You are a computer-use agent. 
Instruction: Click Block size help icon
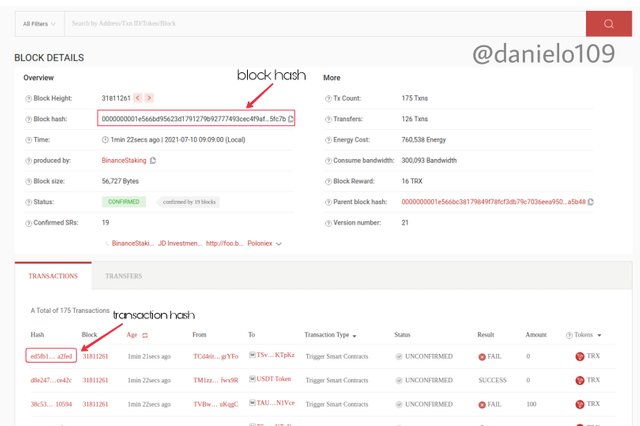pos(29,182)
